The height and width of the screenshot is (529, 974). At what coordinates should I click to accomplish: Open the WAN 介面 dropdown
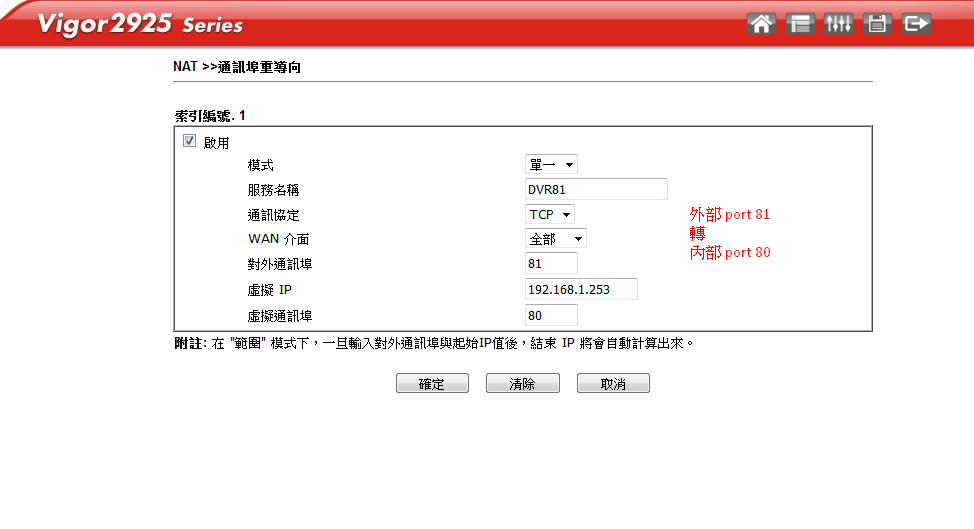pyautogui.click(x=556, y=239)
